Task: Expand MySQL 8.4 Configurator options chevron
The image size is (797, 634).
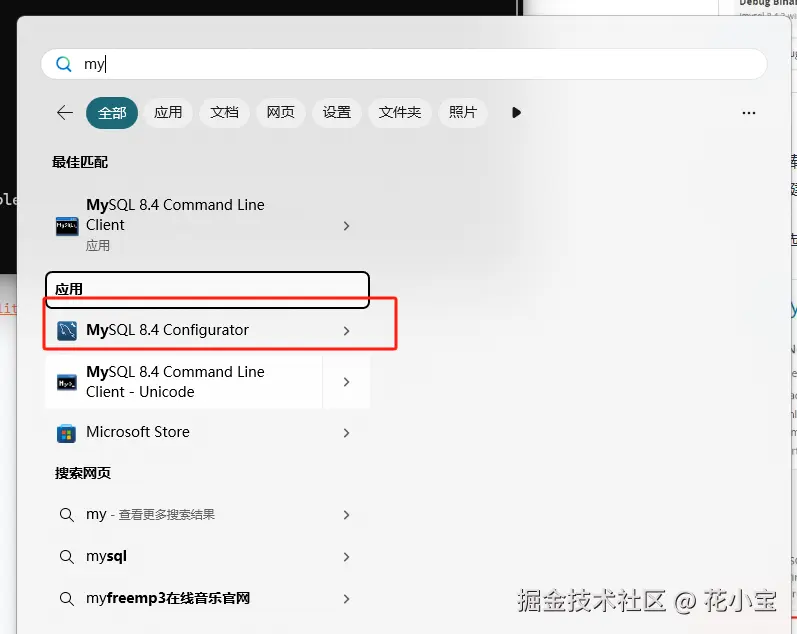Action: (x=346, y=331)
